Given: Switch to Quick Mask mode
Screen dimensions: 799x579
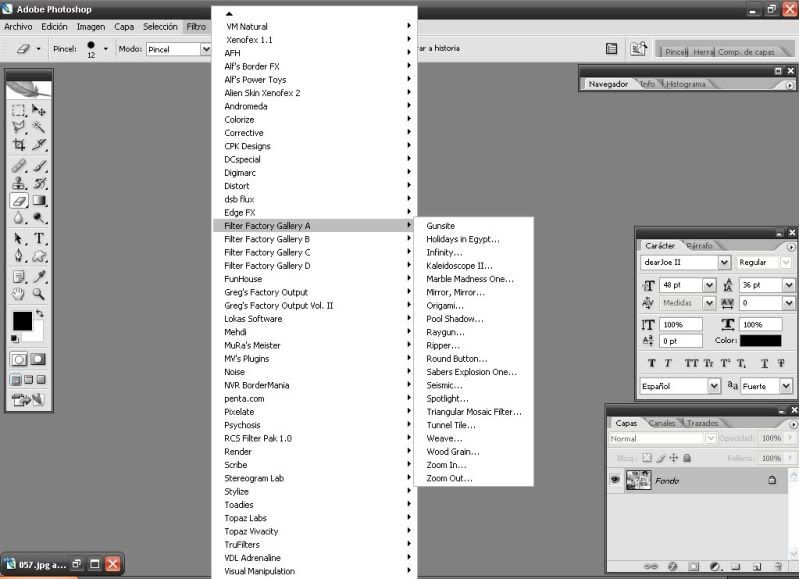Looking at the screenshot, I should [x=38, y=359].
